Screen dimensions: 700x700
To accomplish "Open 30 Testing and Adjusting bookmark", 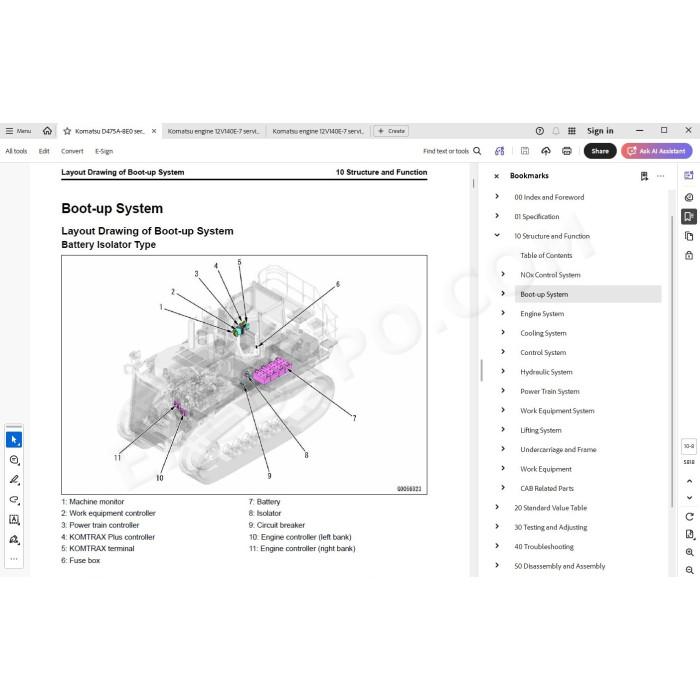I will pos(550,527).
